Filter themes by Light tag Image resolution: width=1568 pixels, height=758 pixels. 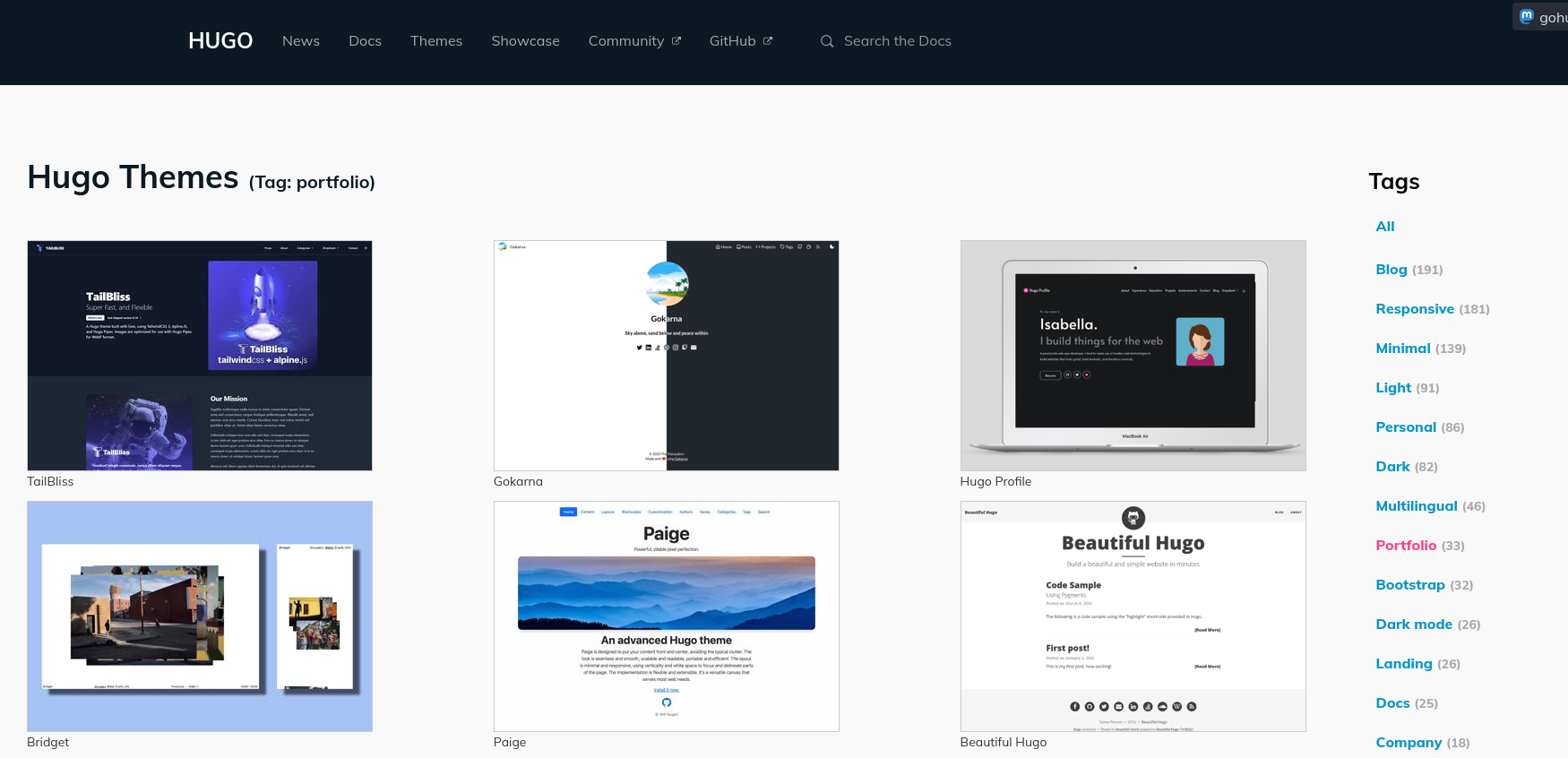[1393, 388]
